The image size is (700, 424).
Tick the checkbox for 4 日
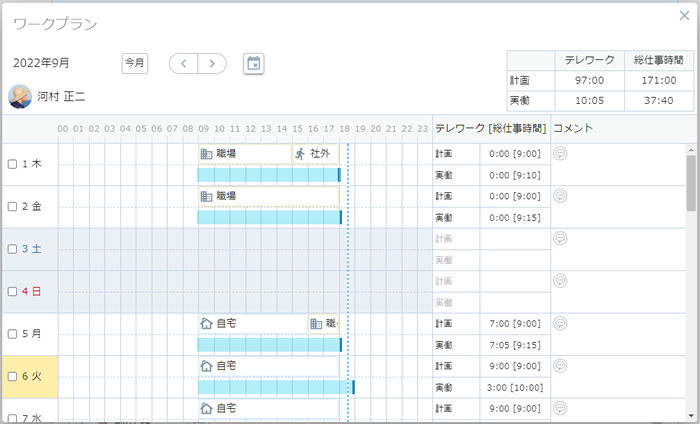(x=12, y=291)
